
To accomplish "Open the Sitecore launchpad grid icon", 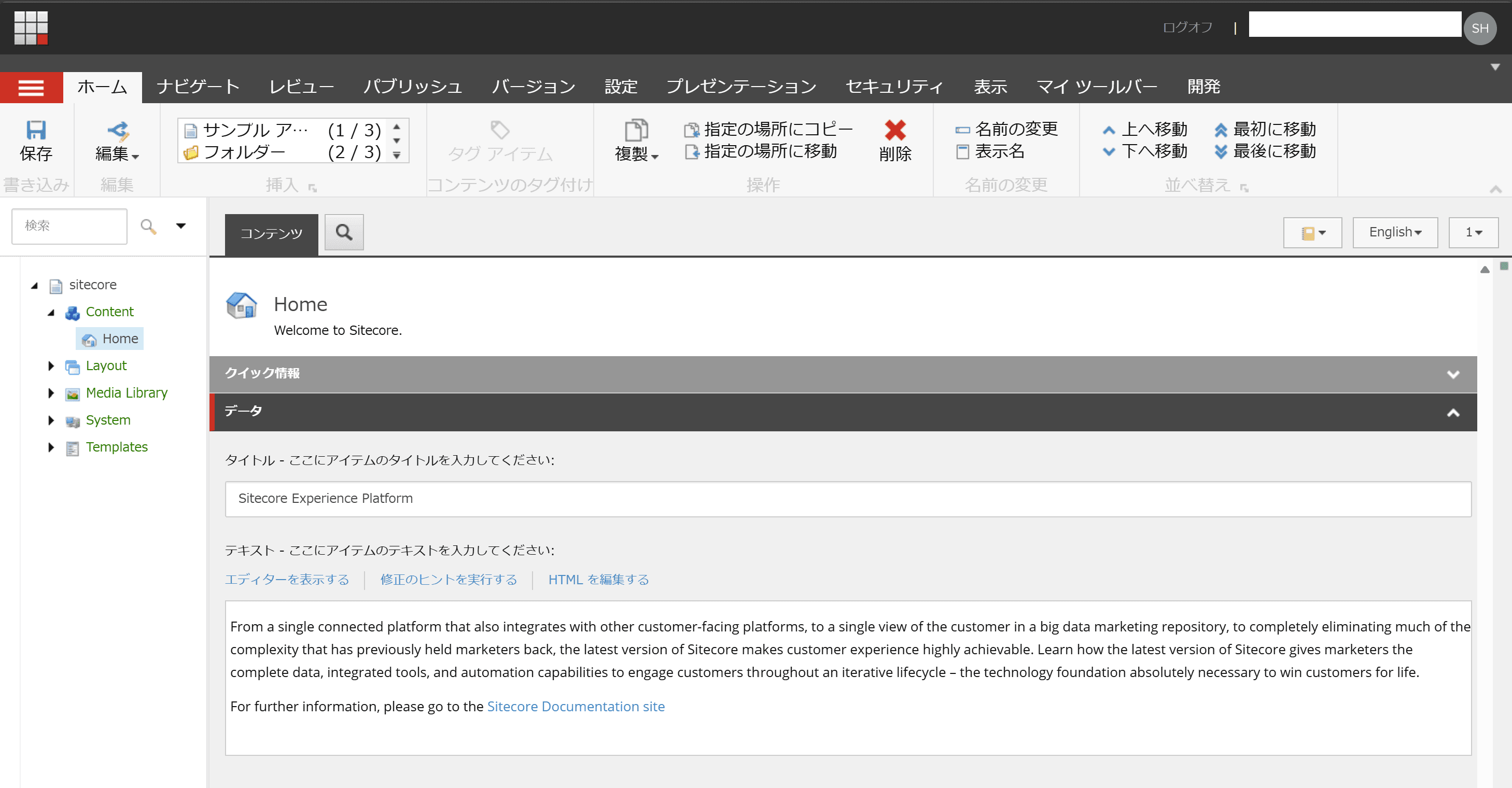I will click(31, 27).
